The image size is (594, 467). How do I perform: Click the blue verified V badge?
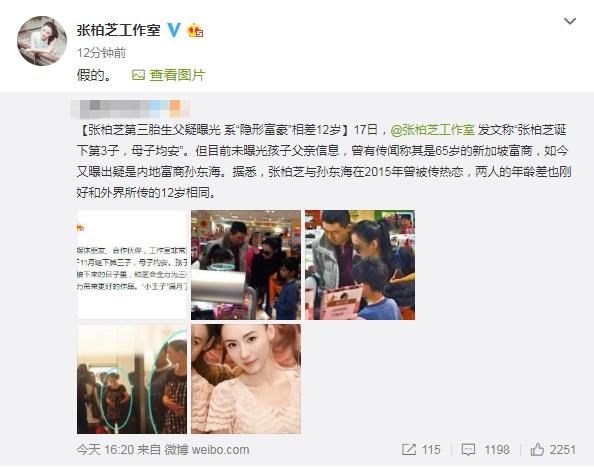[174, 30]
